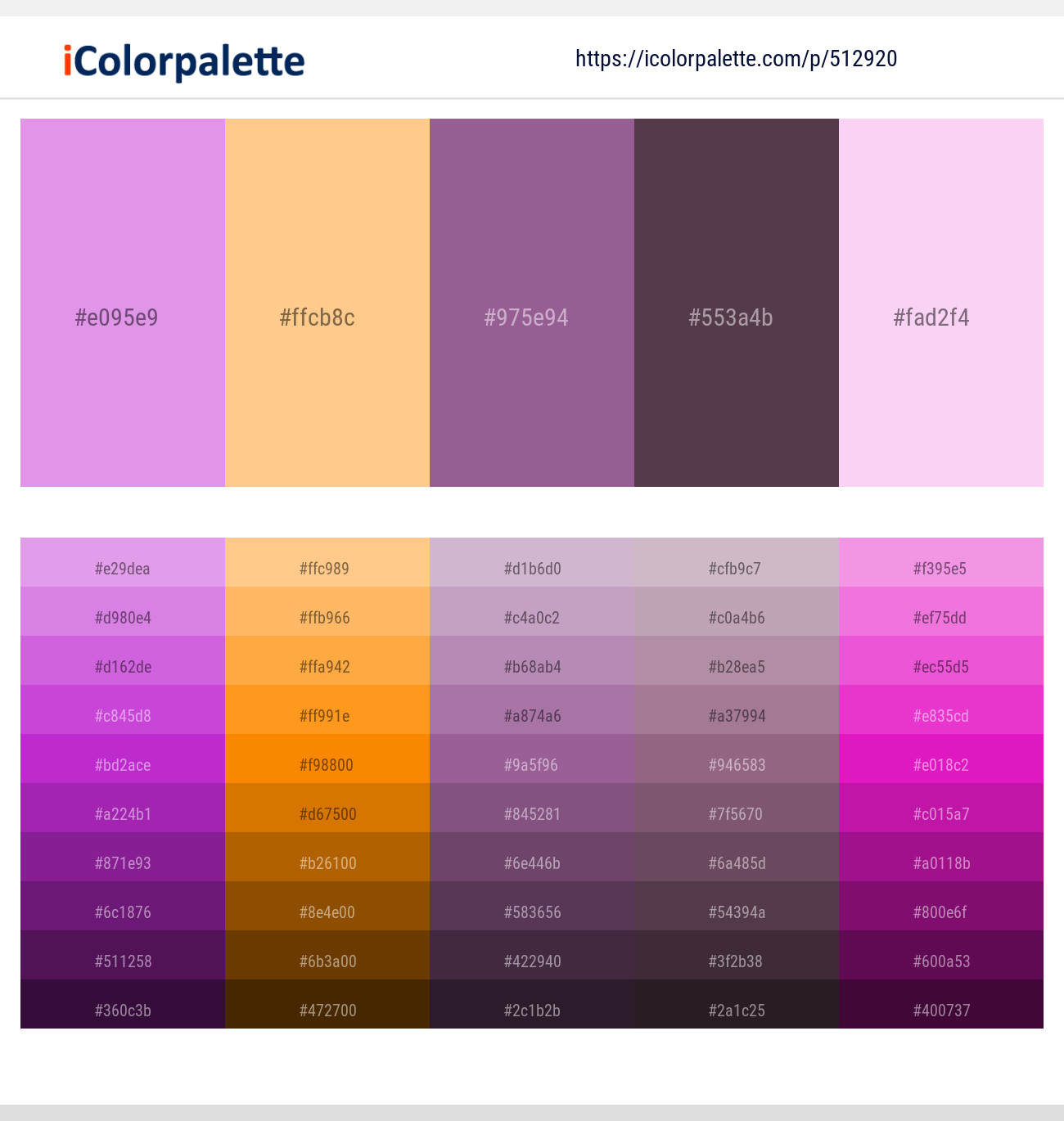The height and width of the screenshot is (1121, 1064).
Task: Select the large #e095e9 lavender swatch
Action: pyautogui.click(x=123, y=303)
